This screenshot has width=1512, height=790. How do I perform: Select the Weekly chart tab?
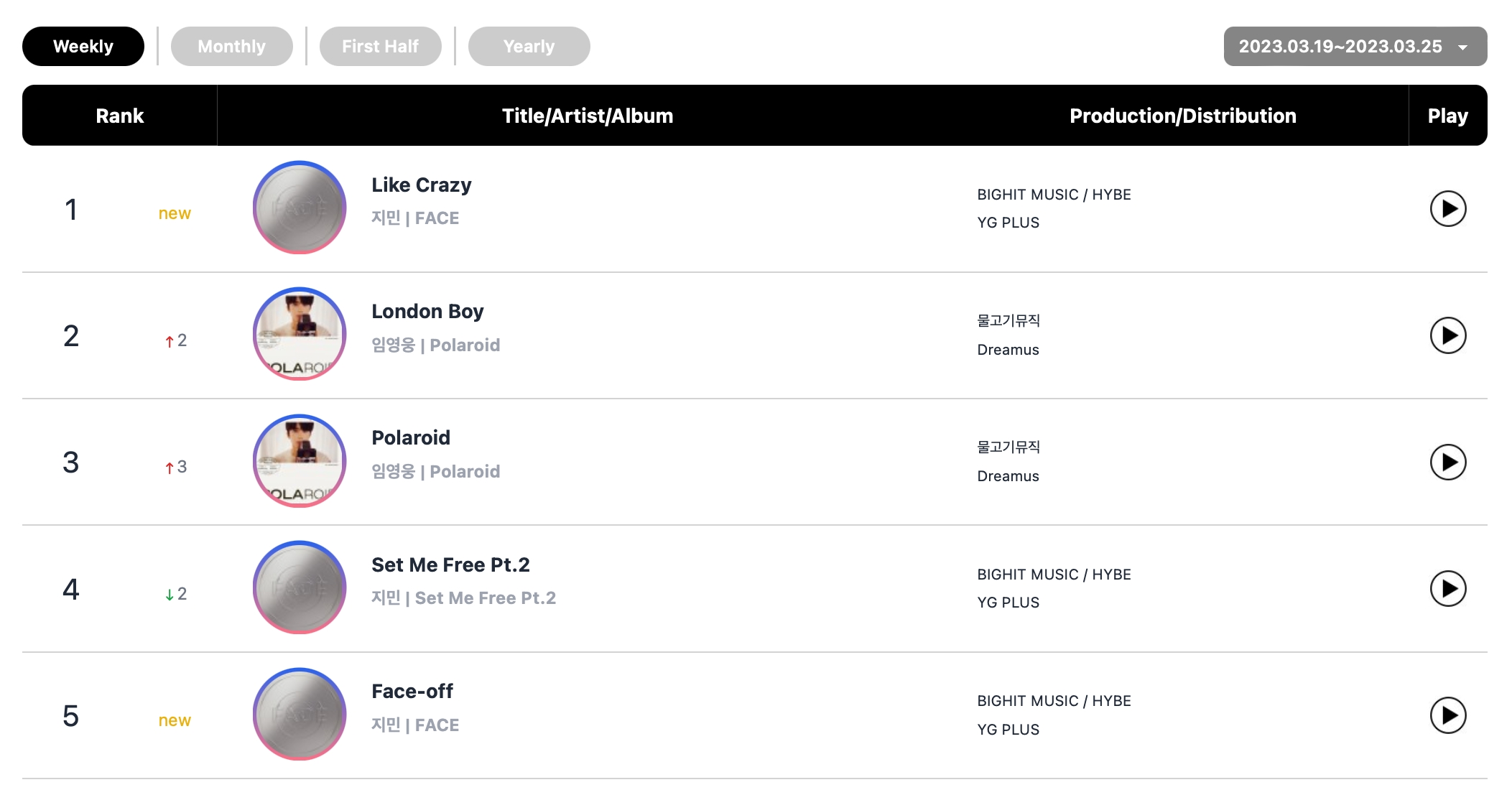pyautogui.click(x=83, y=47)
